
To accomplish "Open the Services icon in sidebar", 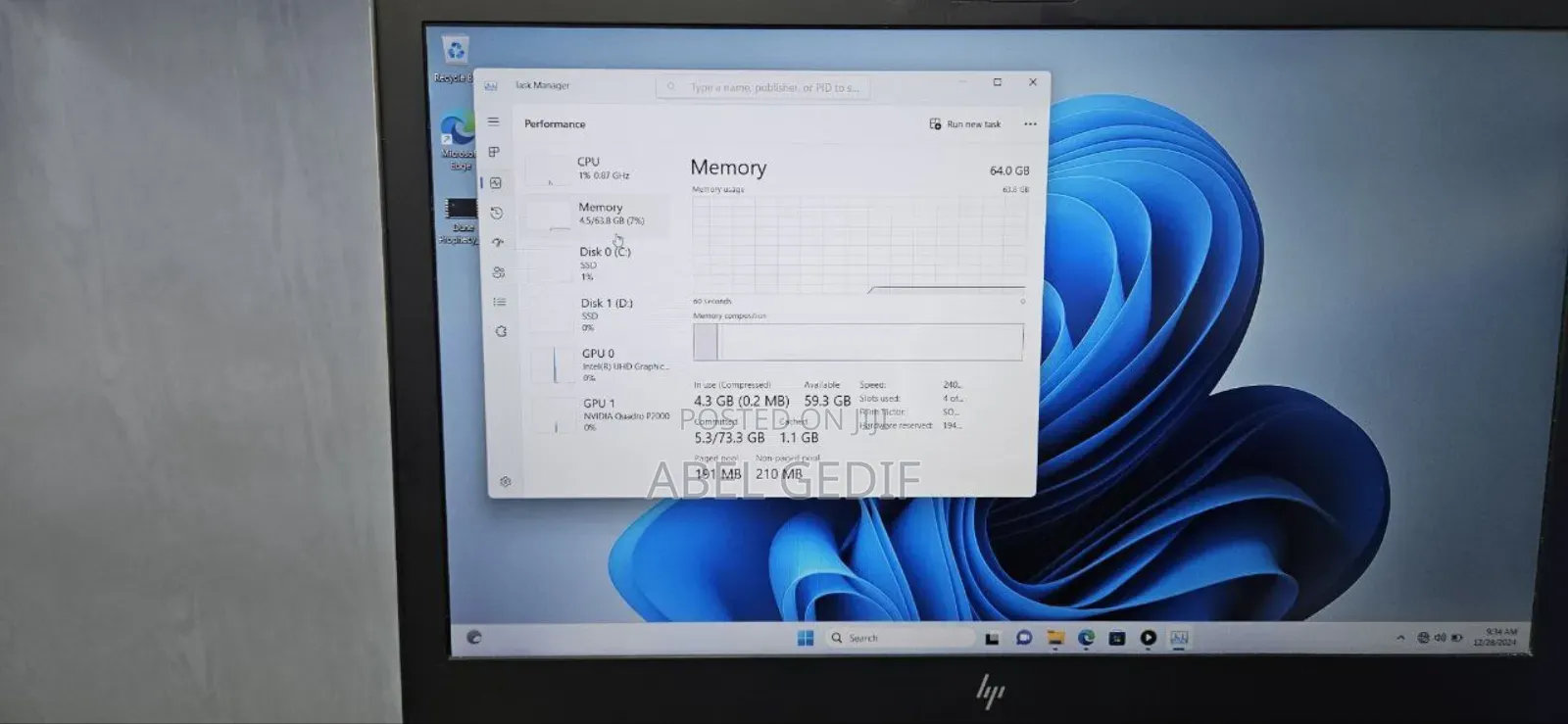I will (x=501, y=331).
